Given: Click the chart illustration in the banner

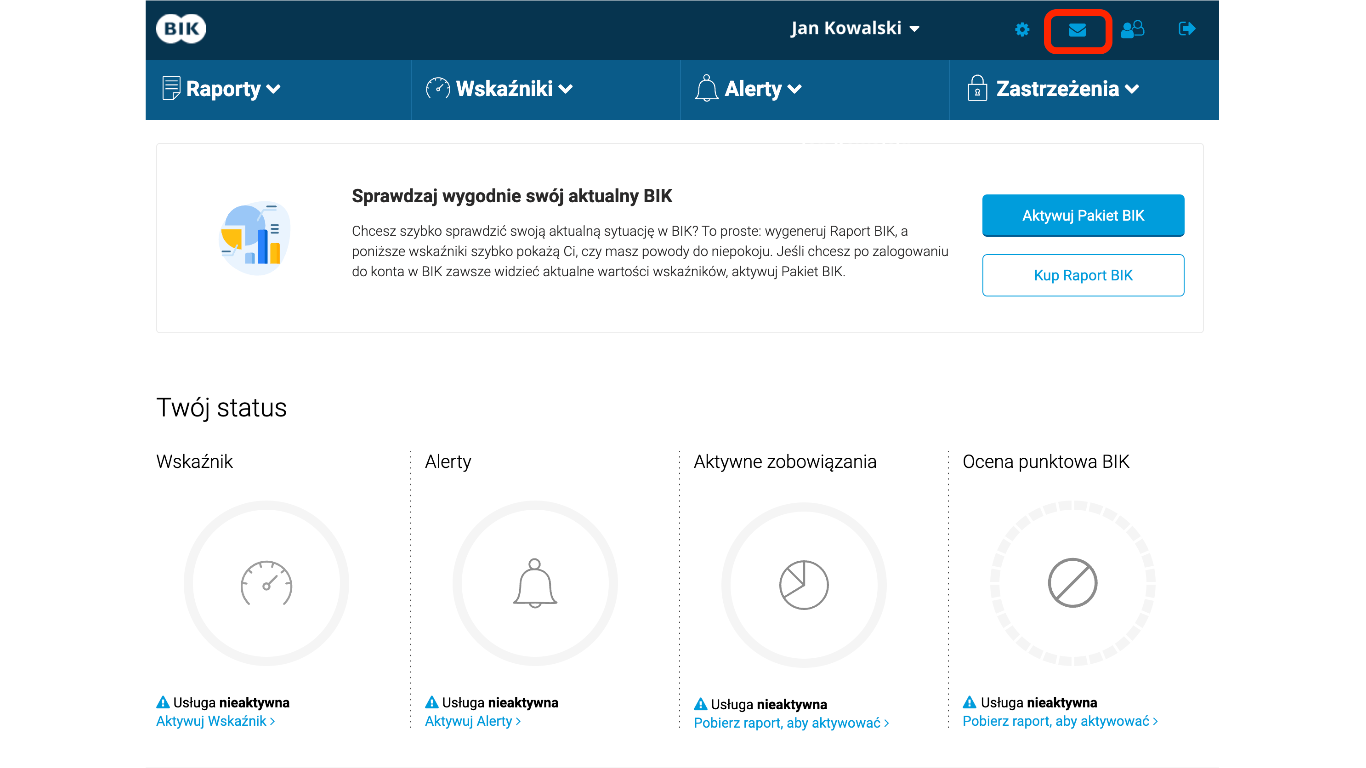Looking at the screenshot, I should coord(254,237).
